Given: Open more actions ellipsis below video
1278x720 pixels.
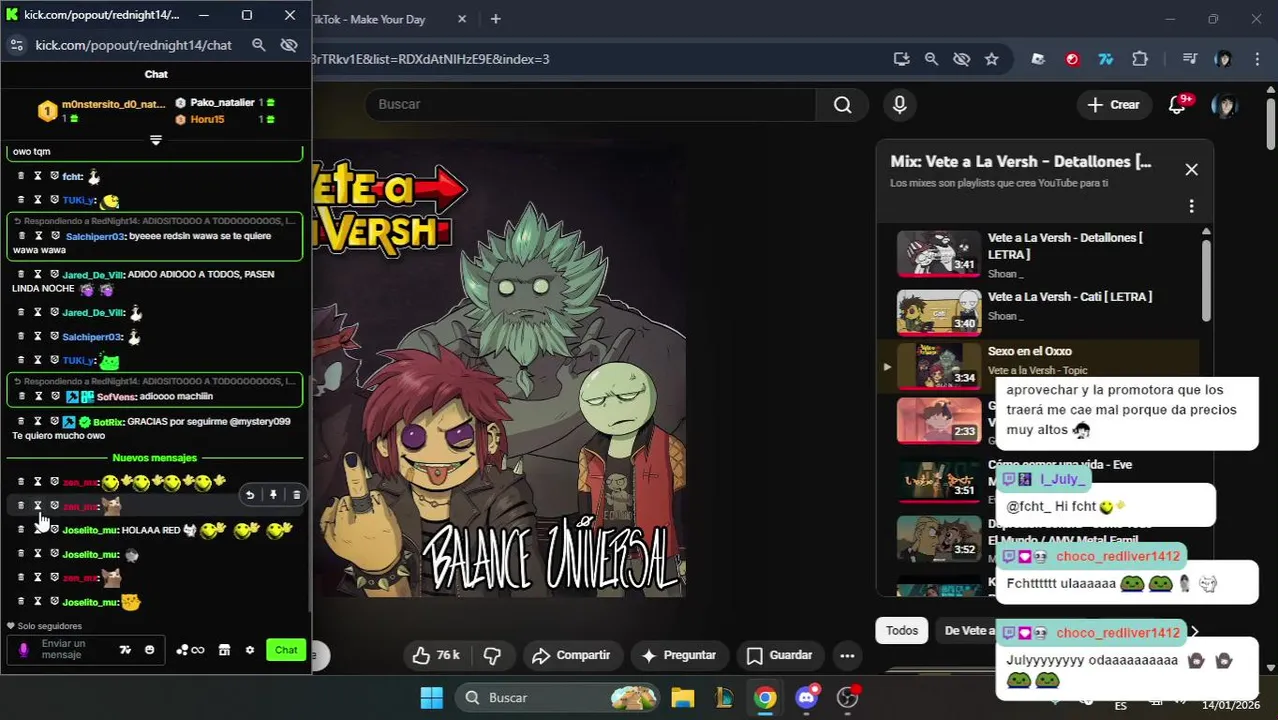Looking at the screenshot, I should (847, 655).
